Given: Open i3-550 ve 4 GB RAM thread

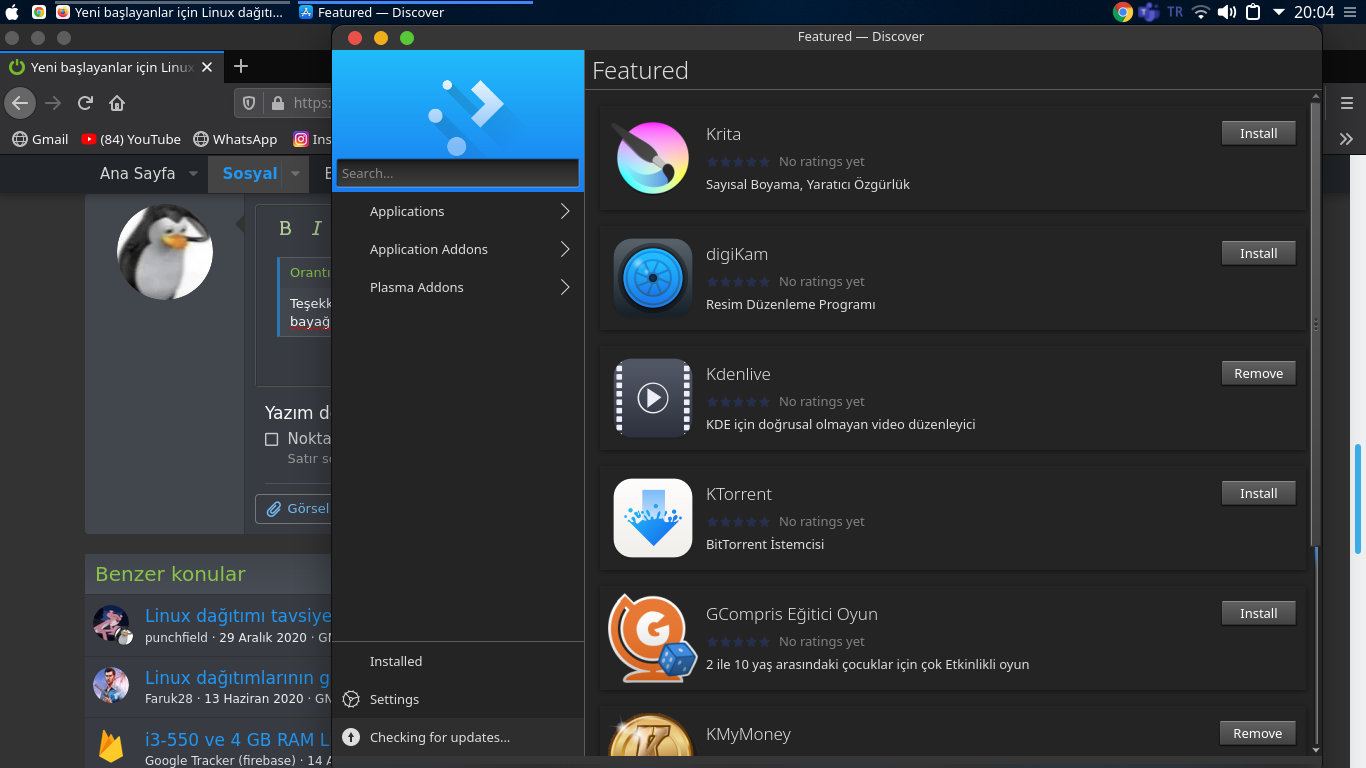Looking at the screenshot, I should pyautogui.click(x=238, y=741).
